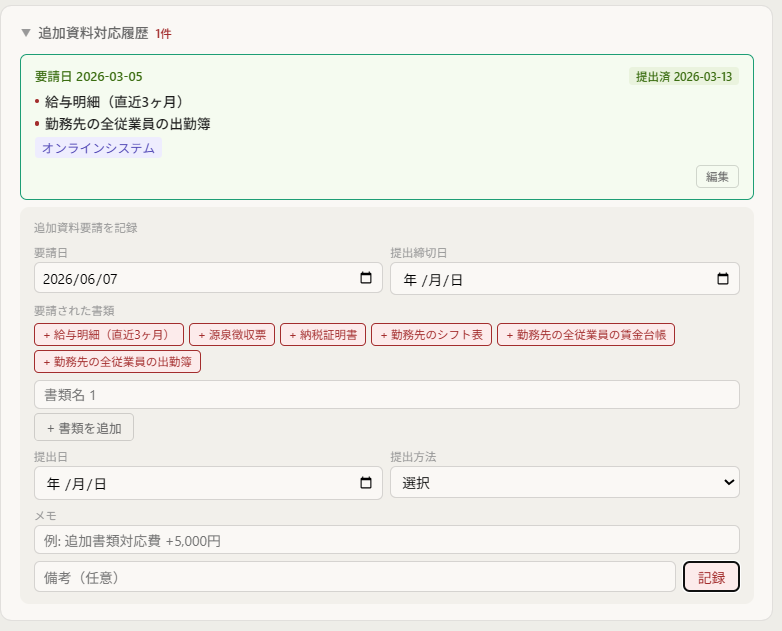Add chip 勤務先の全従業員の賃金台帳

coord(586,335)
